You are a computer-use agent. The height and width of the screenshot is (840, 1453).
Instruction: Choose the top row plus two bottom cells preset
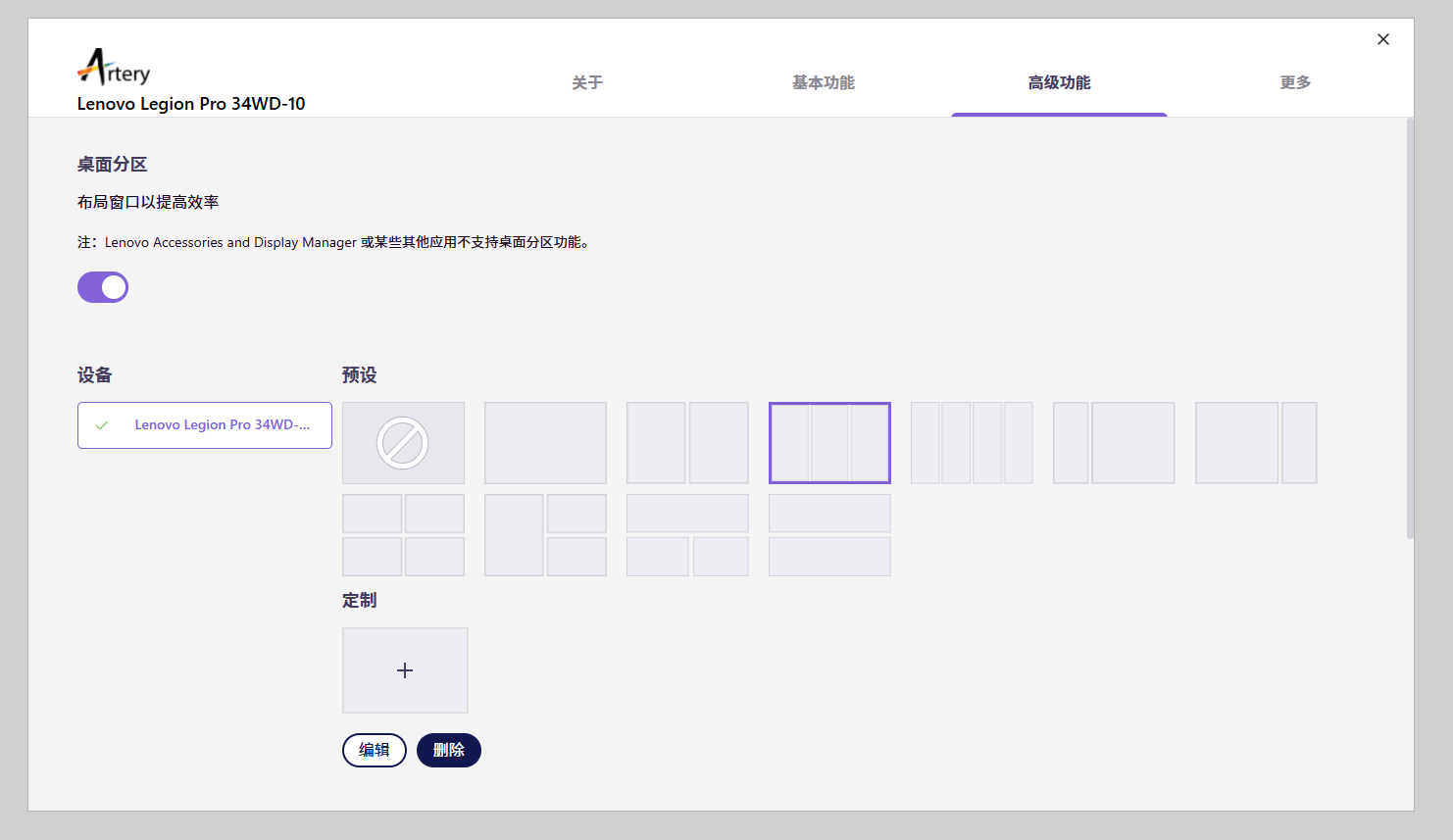[687, 535]
